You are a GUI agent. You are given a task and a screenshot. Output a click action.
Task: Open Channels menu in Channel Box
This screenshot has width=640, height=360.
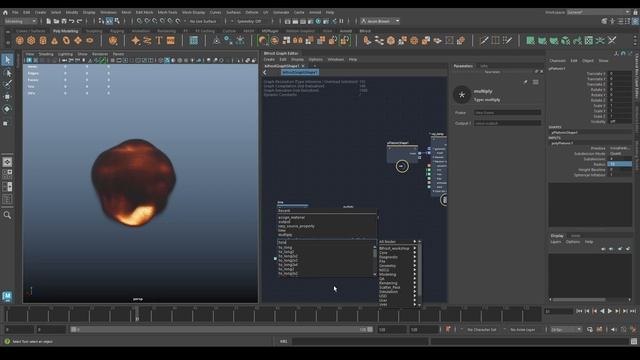[558, 61]
